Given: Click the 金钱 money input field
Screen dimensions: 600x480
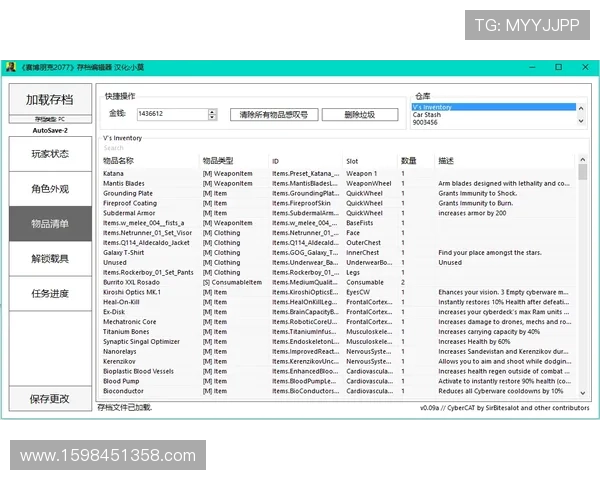Looking at the screenshot, I should pyautogui.click(x=170, y=115).
